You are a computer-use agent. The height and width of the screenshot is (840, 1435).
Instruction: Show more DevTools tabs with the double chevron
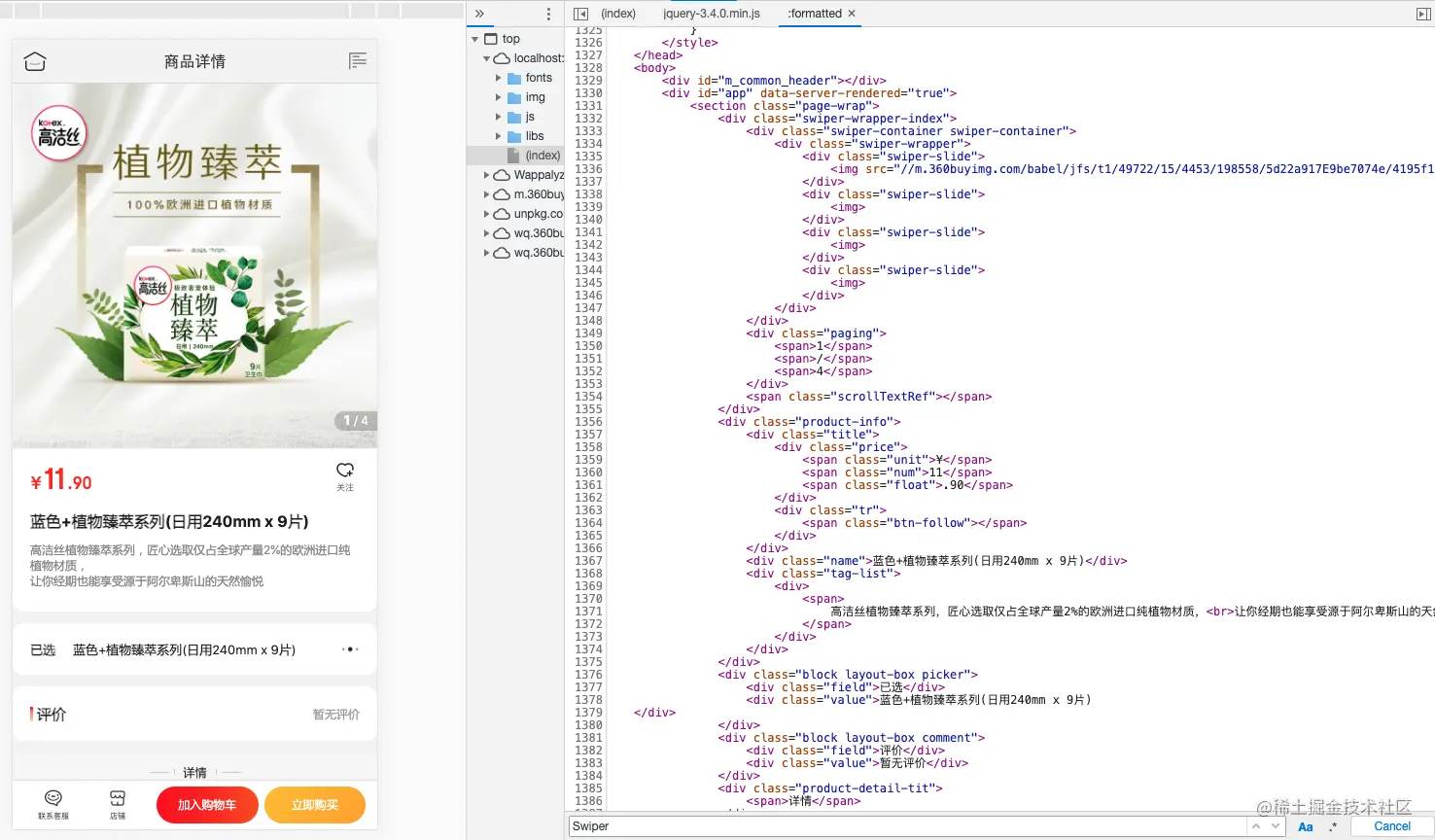pyautogui.click(x=479, y=14)
